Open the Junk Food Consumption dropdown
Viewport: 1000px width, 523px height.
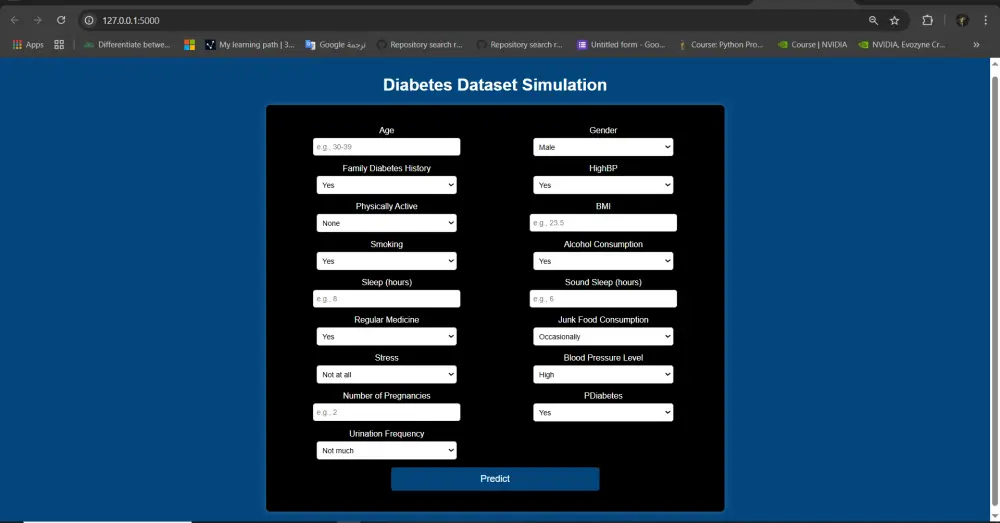click(x=603, y=336)
